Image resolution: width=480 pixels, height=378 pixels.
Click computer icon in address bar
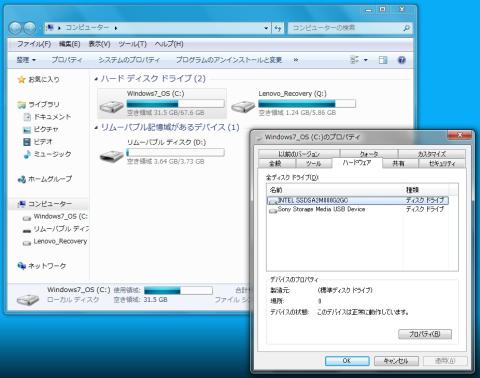[x=50, y=28]
